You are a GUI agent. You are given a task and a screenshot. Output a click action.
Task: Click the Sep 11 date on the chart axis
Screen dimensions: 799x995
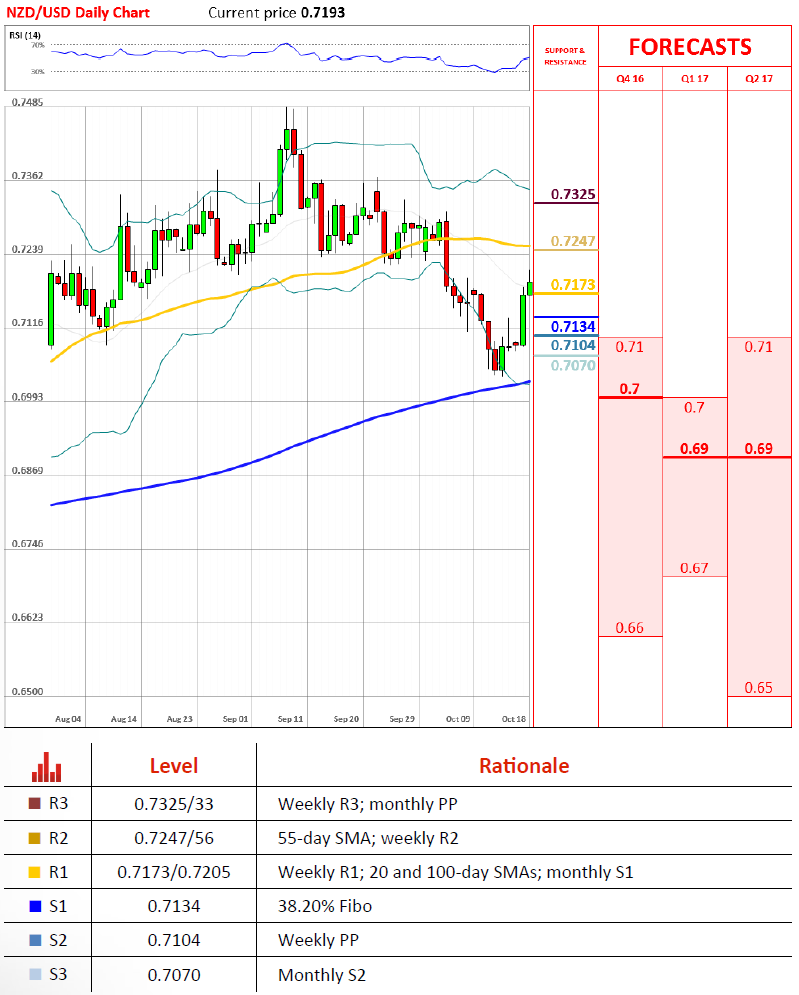pos(291,719)
